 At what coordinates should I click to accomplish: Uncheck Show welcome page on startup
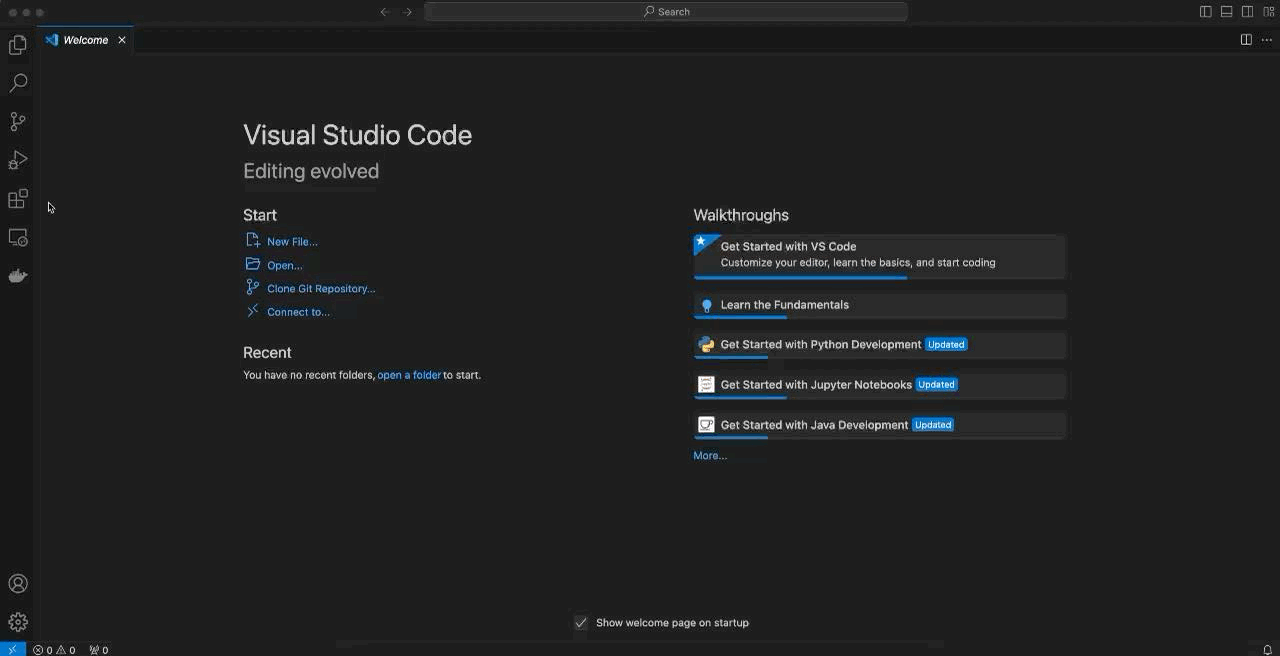[x=581, y=622]
